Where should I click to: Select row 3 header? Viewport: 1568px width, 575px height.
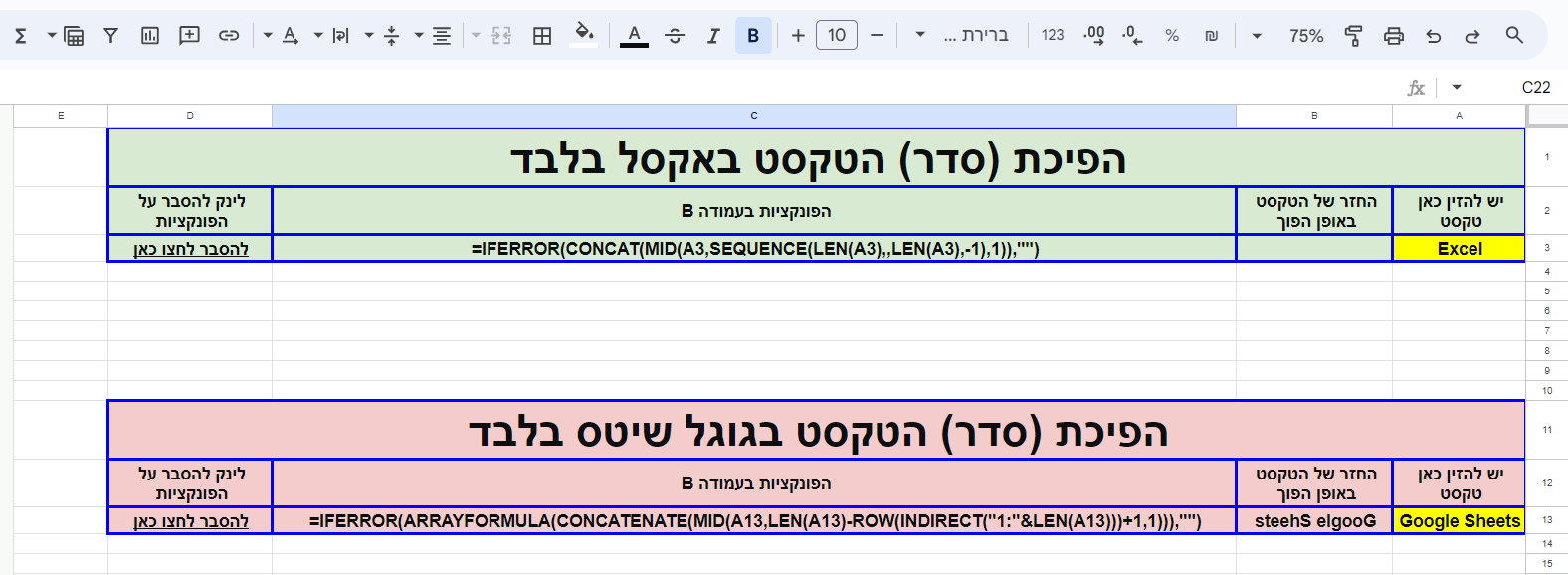point(1547,248)
